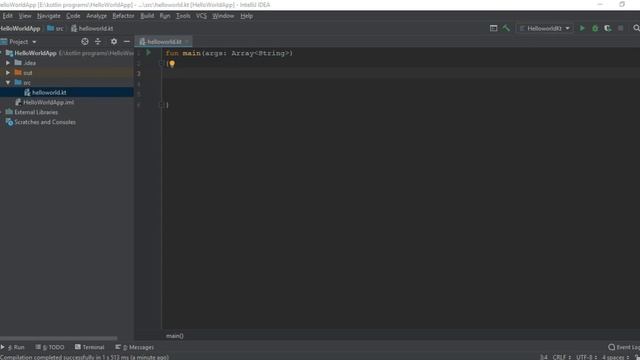Open the VCS menu

[201, 16]
